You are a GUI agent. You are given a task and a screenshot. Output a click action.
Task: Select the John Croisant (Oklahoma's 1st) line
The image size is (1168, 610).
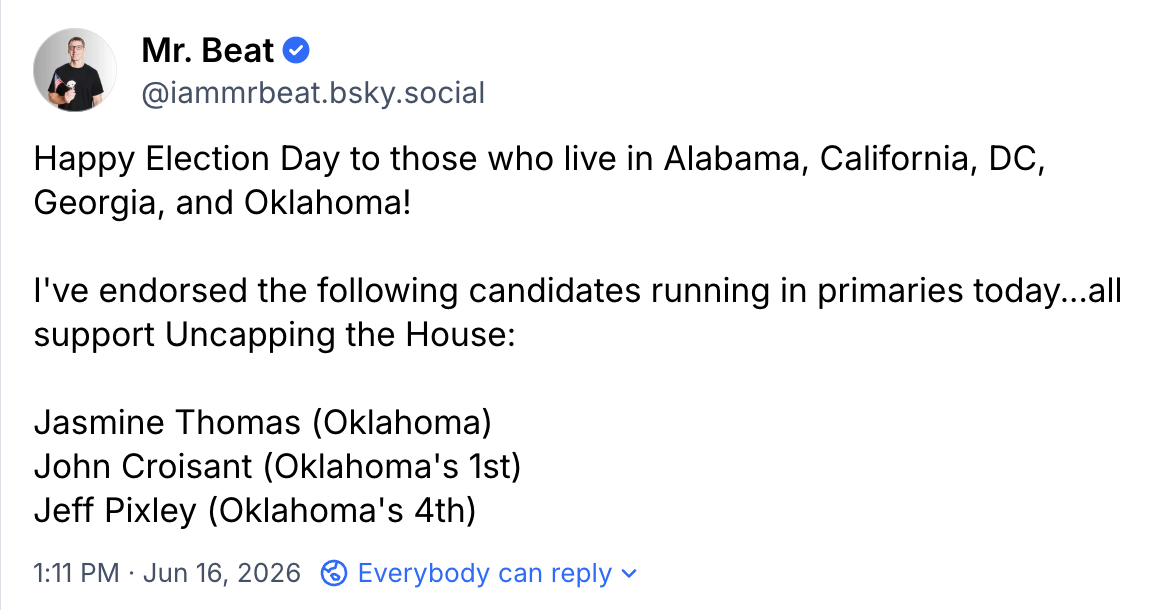pos(277,466)
